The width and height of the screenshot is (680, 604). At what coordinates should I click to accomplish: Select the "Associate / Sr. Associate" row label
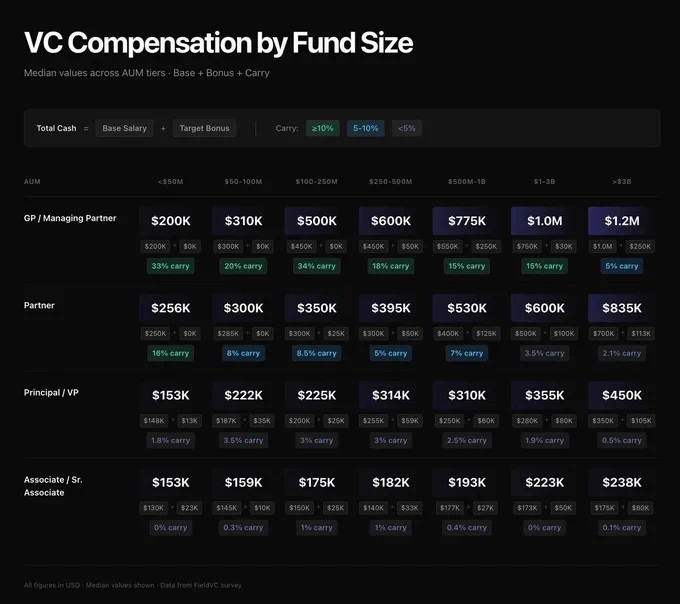53,486
